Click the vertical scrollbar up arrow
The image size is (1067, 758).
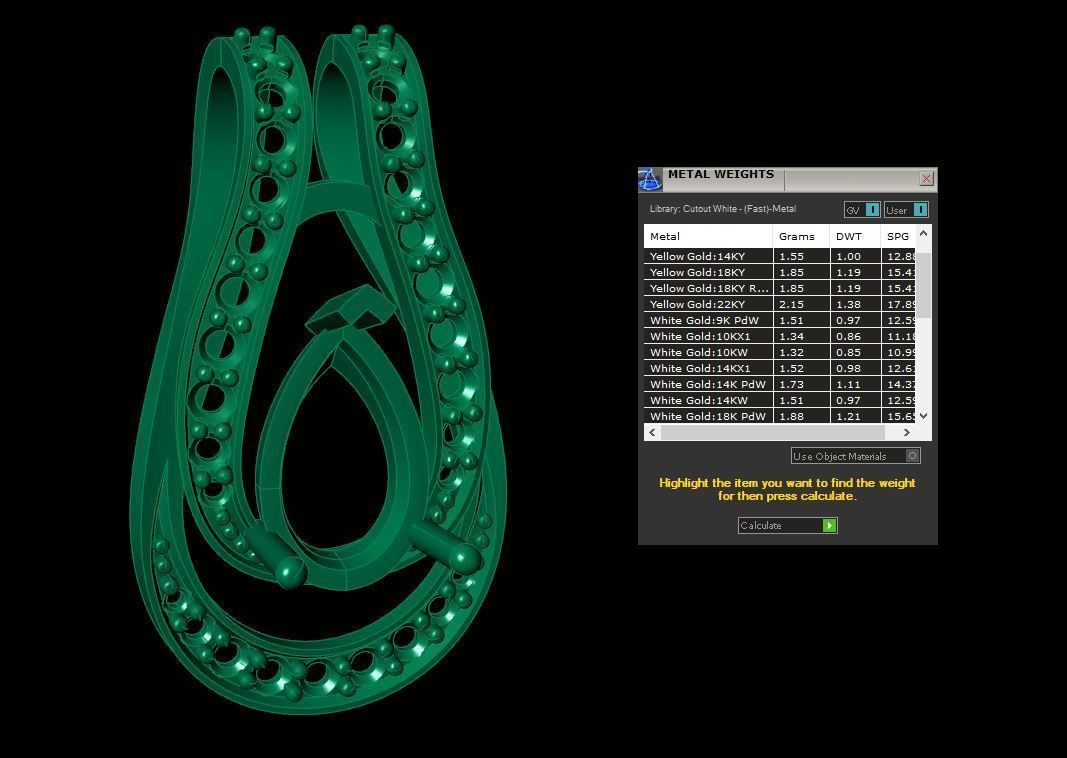[x=923, y=233]
